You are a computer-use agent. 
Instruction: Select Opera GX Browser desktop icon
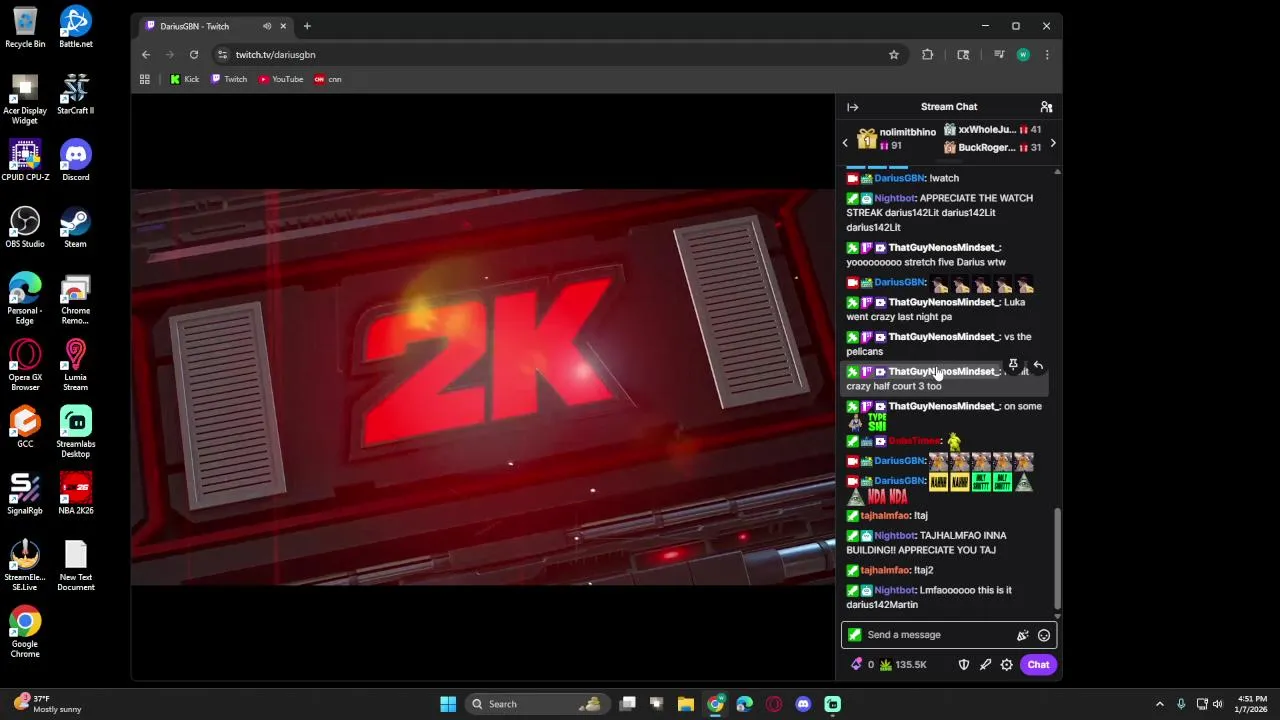(x=25, y=365)
